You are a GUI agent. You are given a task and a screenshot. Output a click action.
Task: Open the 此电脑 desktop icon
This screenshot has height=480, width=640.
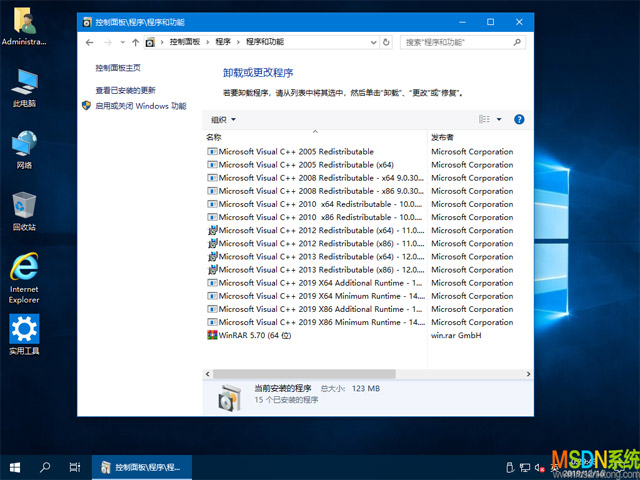24,88
